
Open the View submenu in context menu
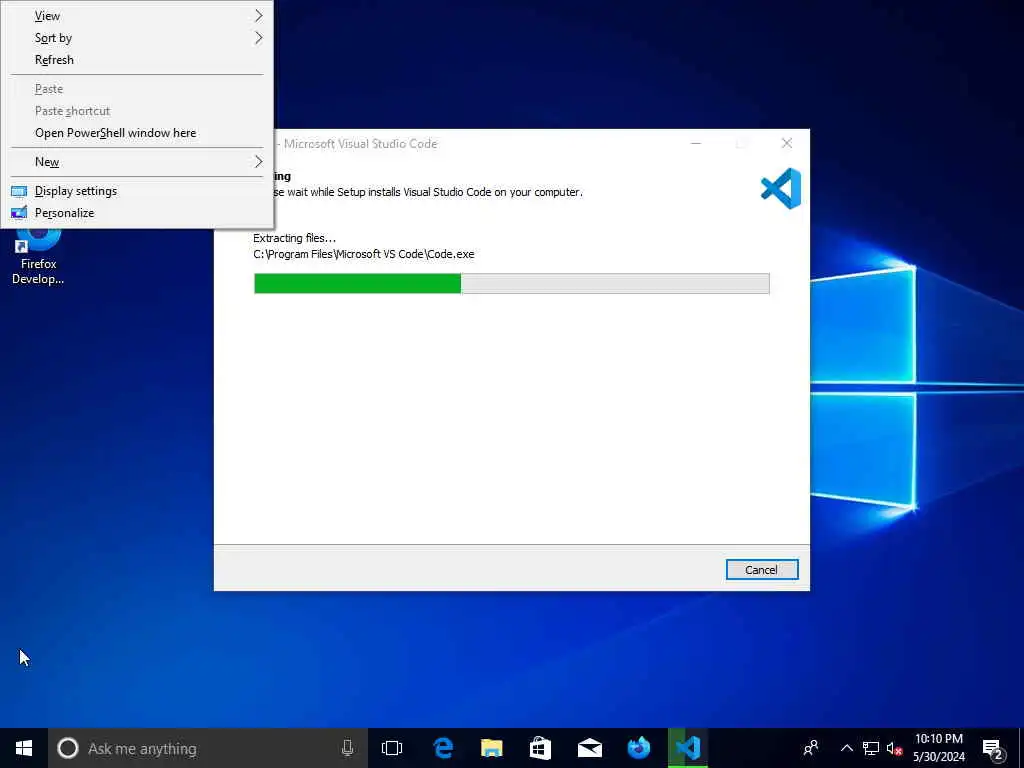[x=137, y=16]
